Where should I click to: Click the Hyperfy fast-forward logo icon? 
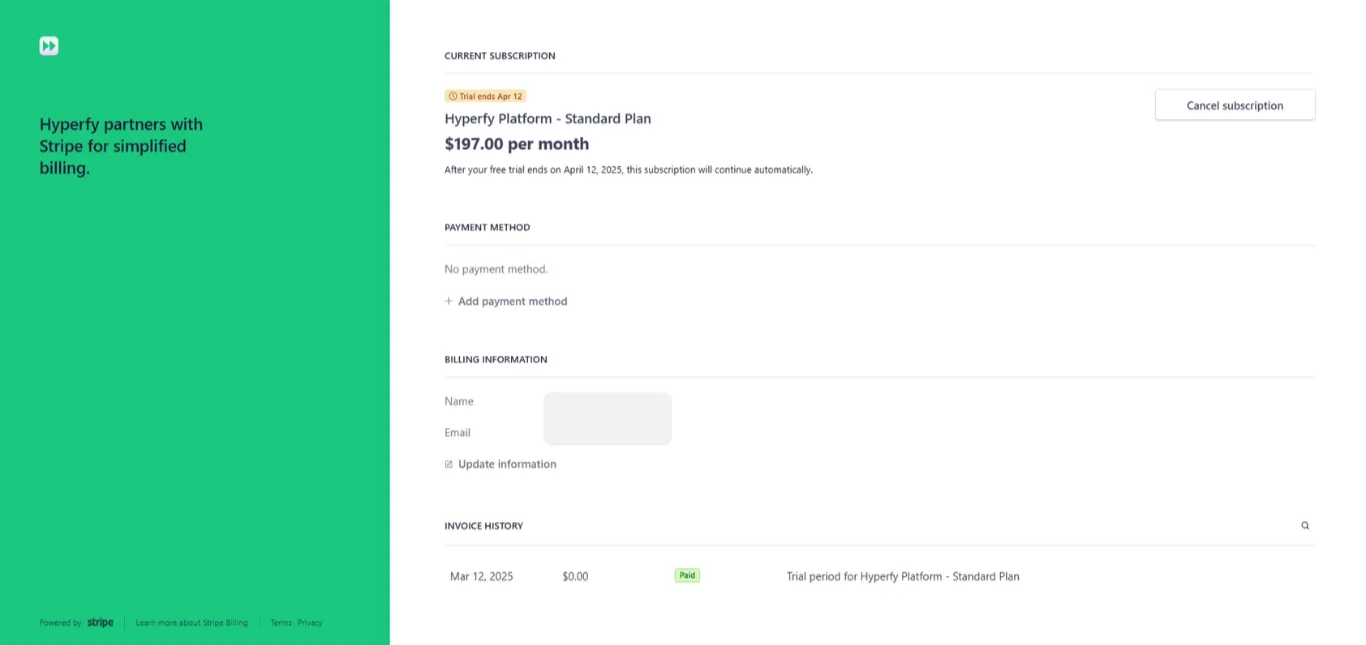pos(49,46)
